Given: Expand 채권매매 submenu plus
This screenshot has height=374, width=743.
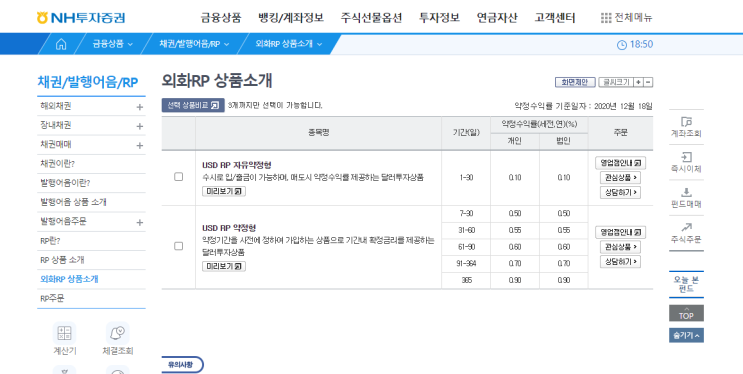Looking at the screenshot, I should tap(140, 146).
